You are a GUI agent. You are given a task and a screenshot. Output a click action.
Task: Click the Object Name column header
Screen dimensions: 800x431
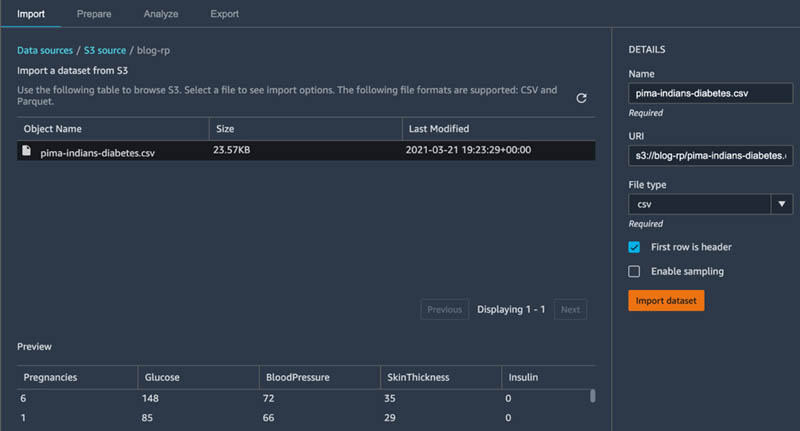[x=53, y=129]
